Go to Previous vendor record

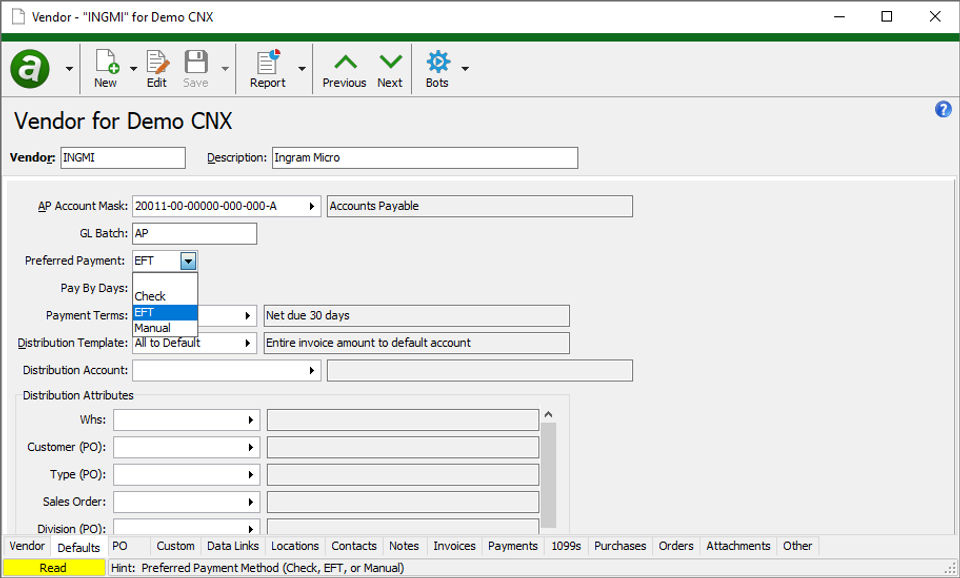pos(345,69)
